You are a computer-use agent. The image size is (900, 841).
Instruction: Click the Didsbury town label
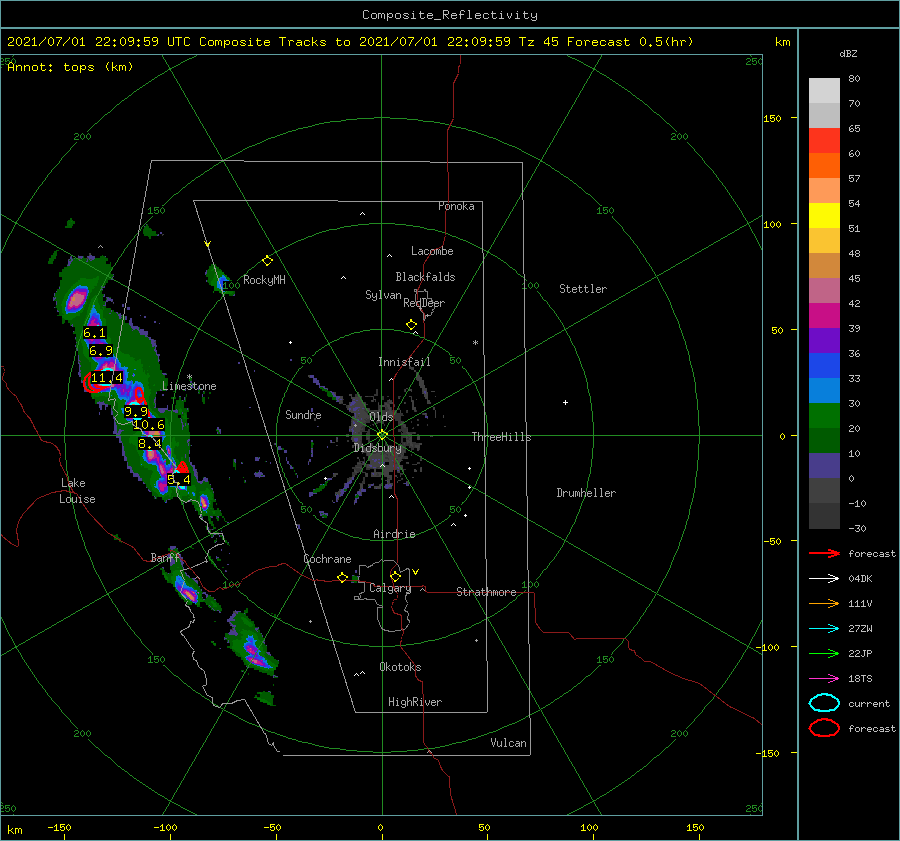coord(377,448)
